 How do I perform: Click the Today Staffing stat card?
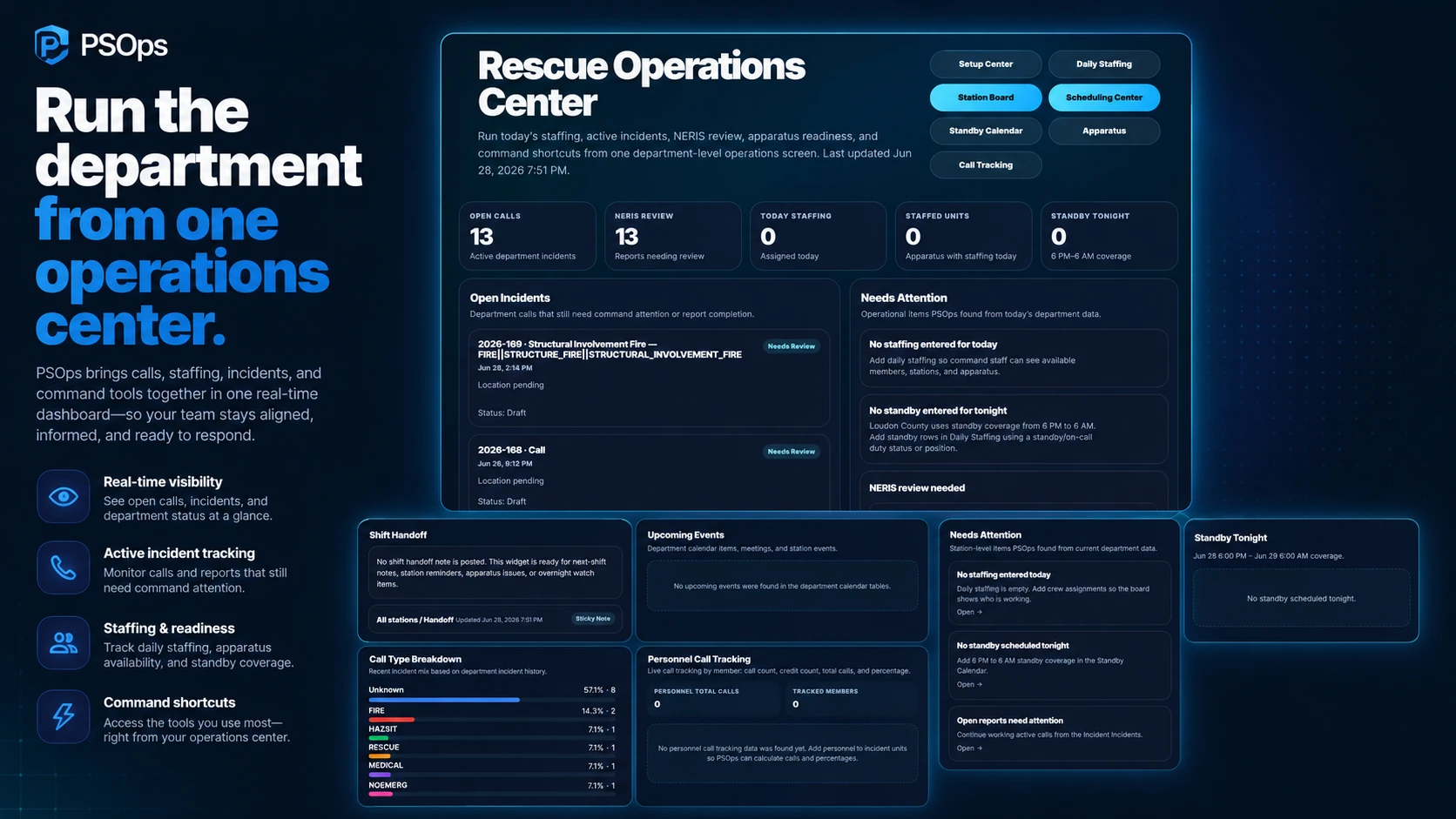(818, 236)
